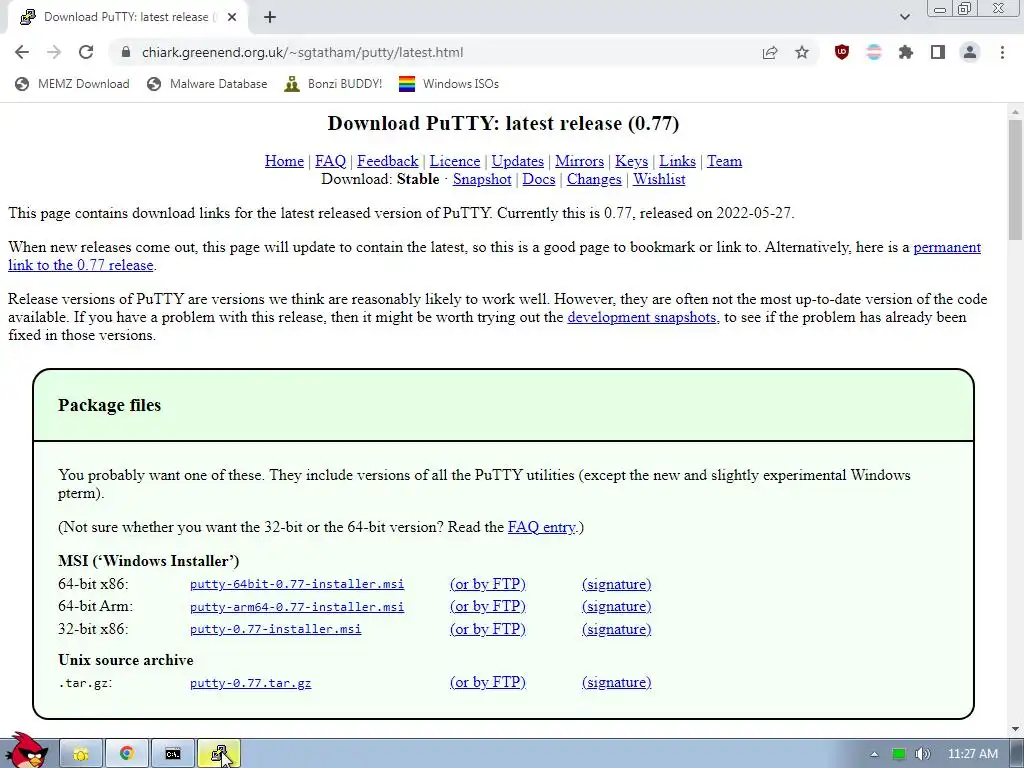Open signature for 32-bit x86 installer
The width and height of the screenshot is (1024, 768).
(616, 629)
